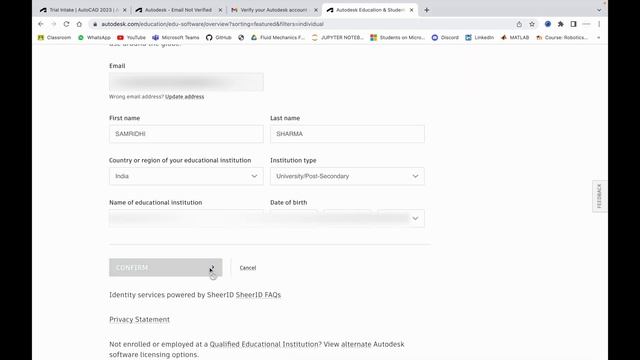This screenshot has width=640, height=360.
Task: Click the Last name field
Action: pyautogui.click(x=347, y=134)
